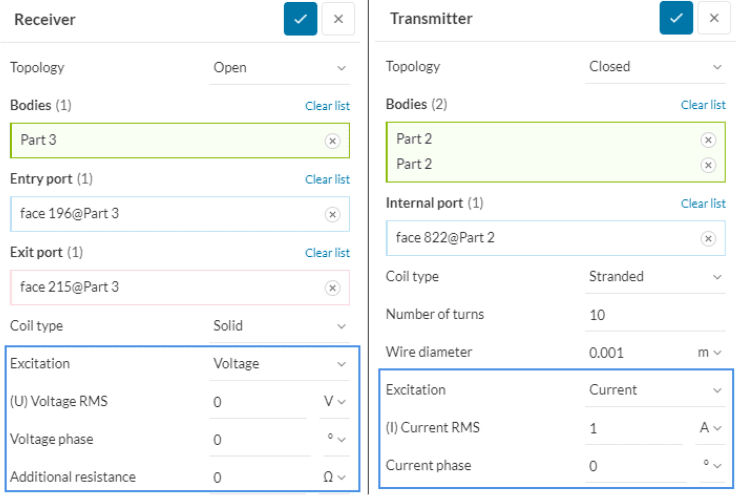This screenshot has height=499, width=736.
Task: Click the Number of turns input field
Action: [x=634, y=315]
